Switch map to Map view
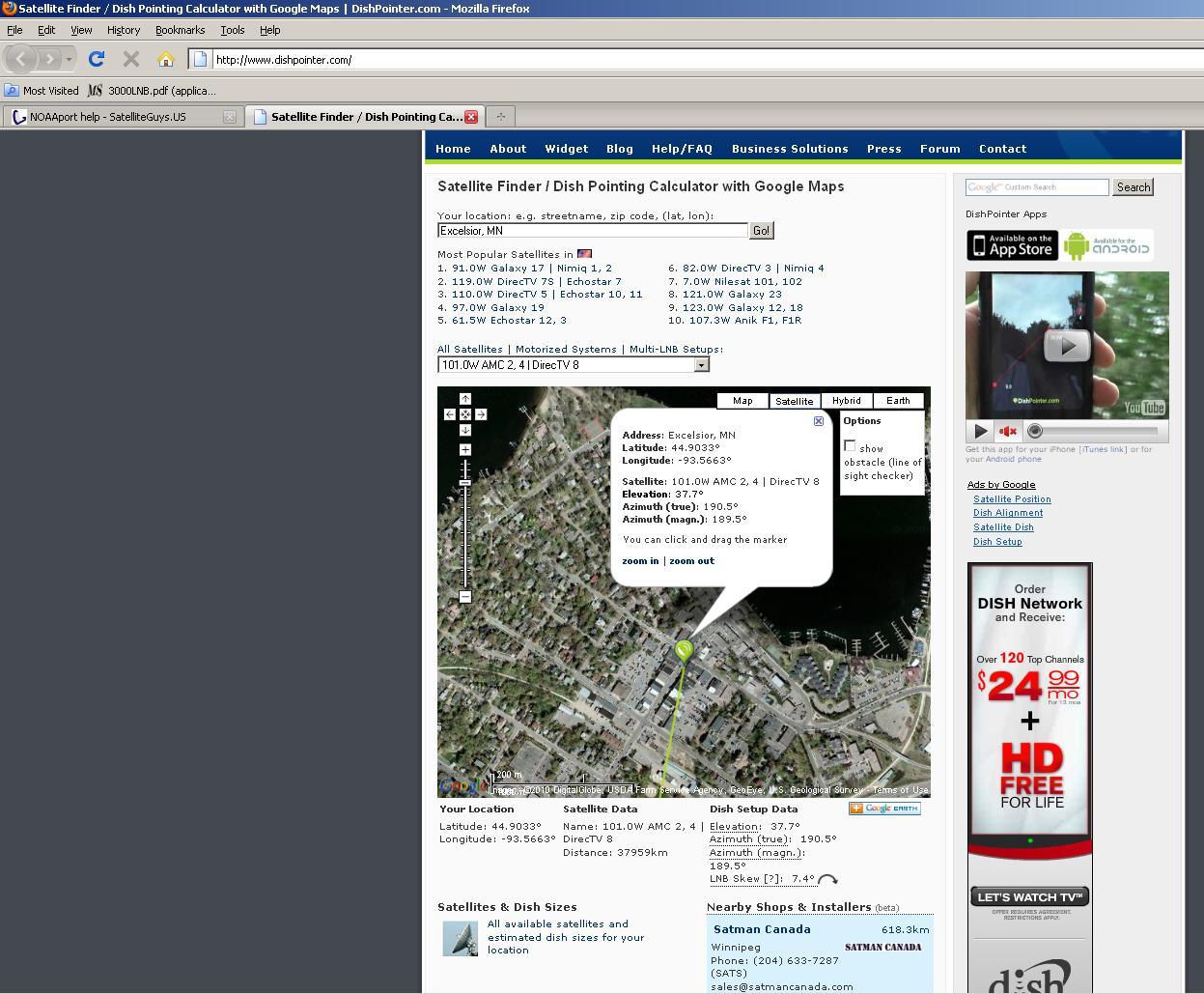Viewport: 1204px width, 994px height. tap(742, 401)
